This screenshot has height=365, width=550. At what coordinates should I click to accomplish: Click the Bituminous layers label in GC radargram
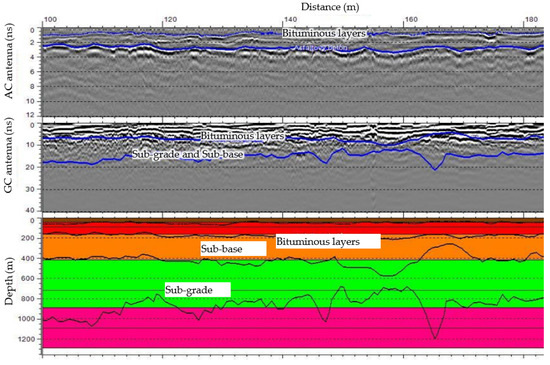coord(242,136)
